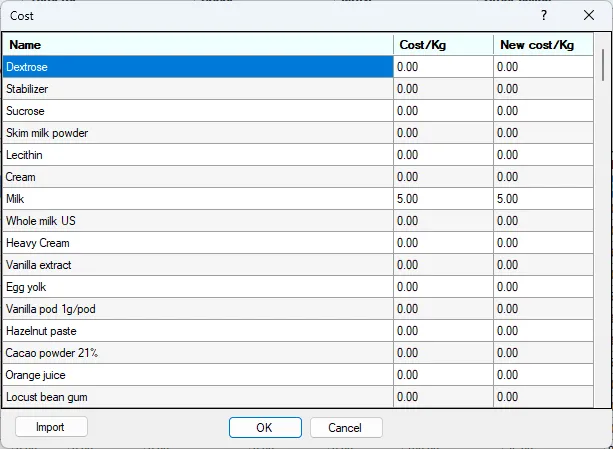
Task: Edit New cost/Kg for Whole milk US
Action: (543, 221)
